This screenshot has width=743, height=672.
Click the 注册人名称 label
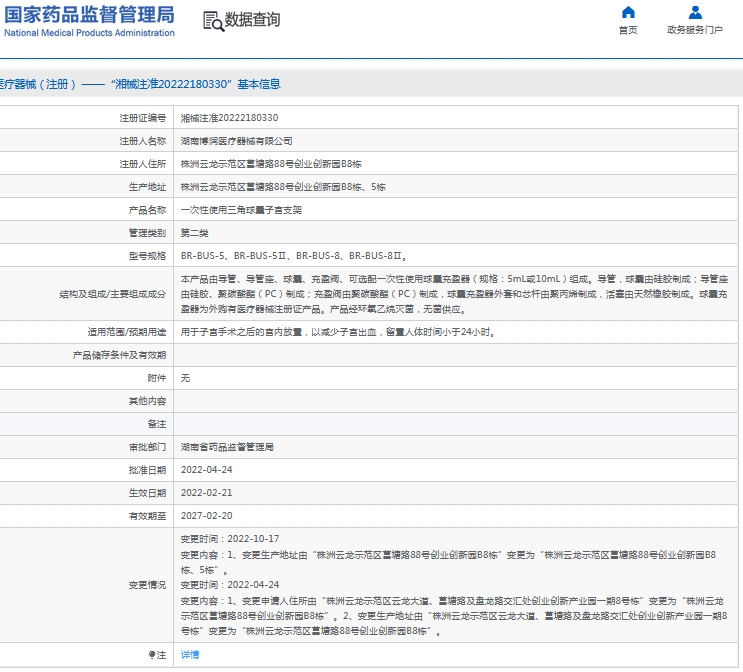tap(143, 141)
